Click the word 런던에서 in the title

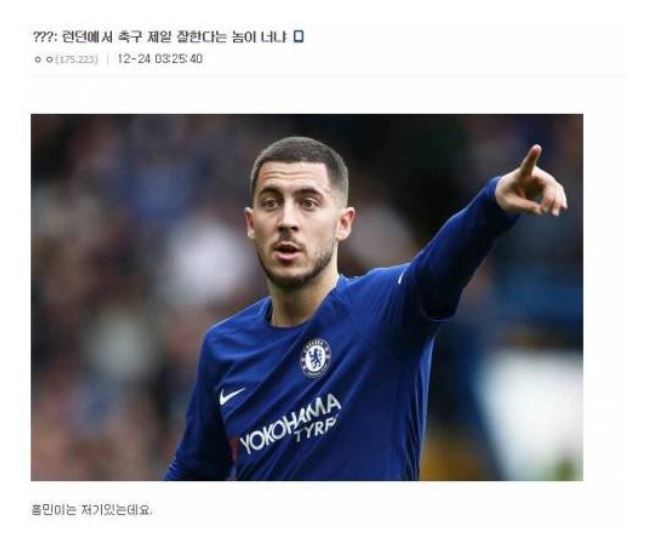[x=87, y=37]
